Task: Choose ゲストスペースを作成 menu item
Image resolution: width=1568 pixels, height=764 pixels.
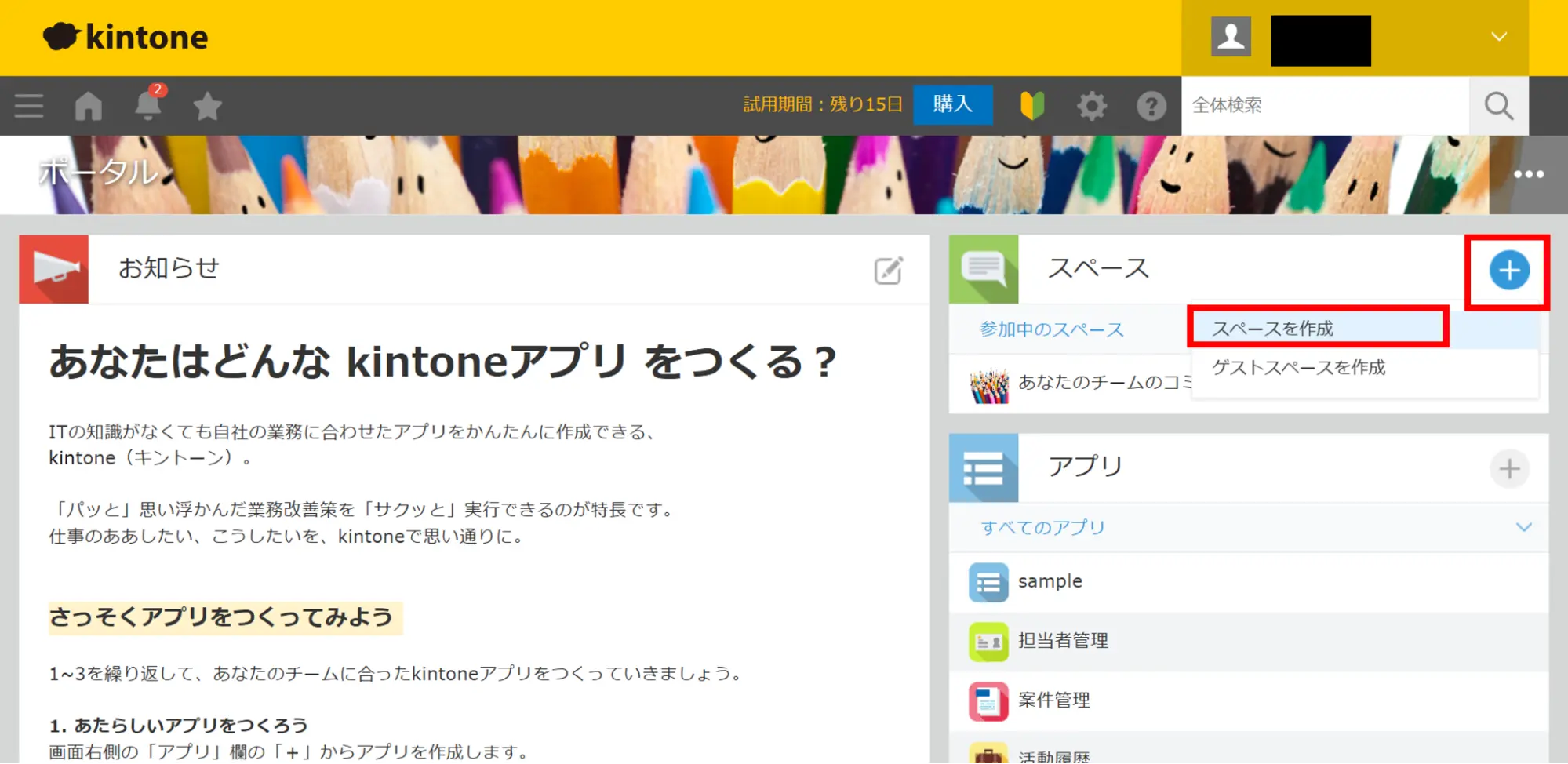Action: click(x=1298, y=367)
